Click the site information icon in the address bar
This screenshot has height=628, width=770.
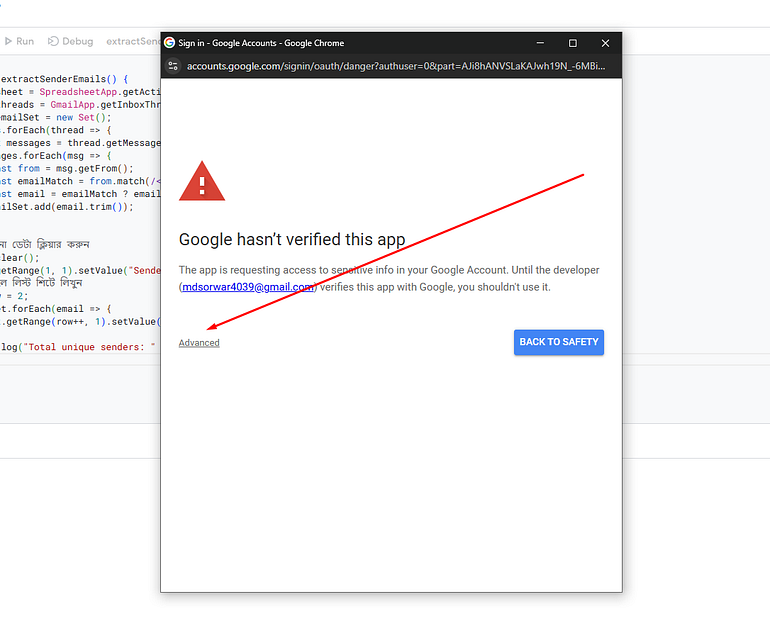[x=173, y=66]
